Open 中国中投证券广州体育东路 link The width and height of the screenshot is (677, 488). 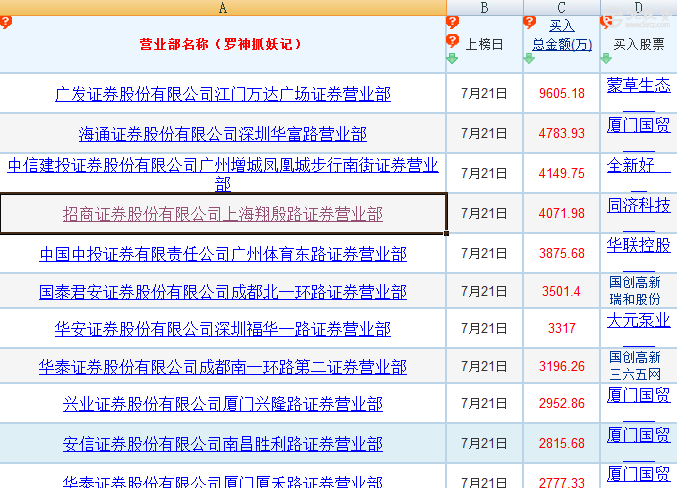(x=223, y=254)
